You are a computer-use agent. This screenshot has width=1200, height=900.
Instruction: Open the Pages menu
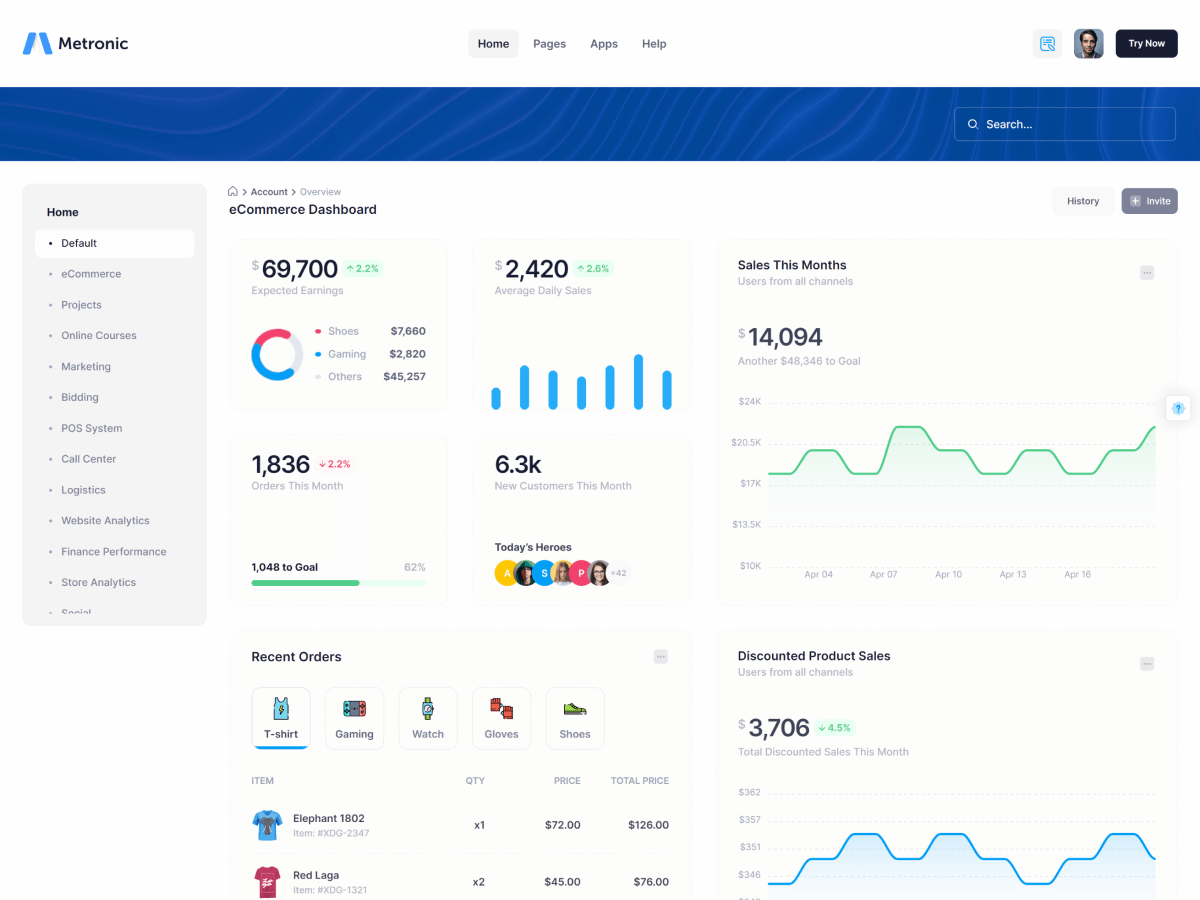point(549,44)
